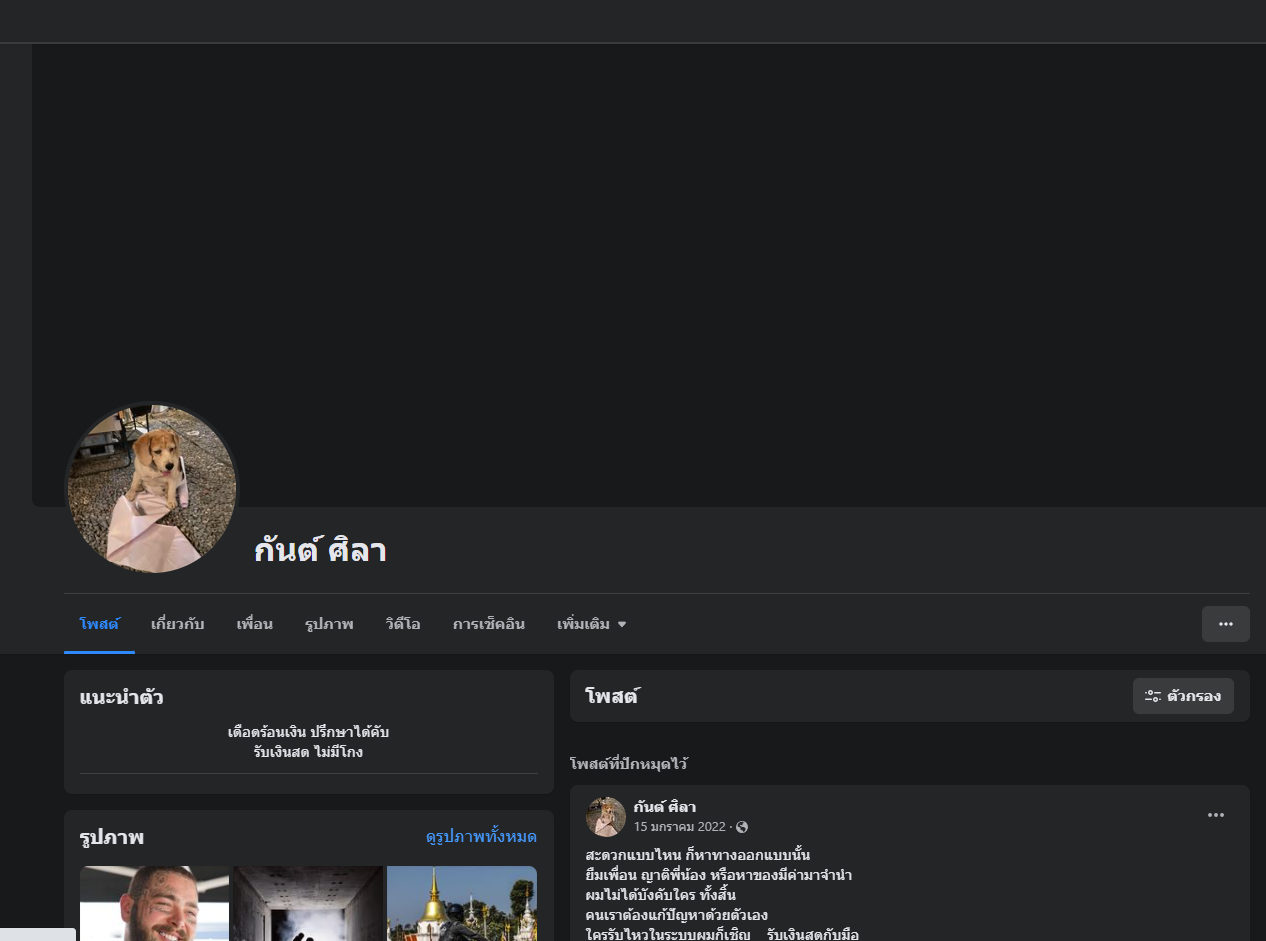Open the profile three-dot options button

pos(1225,624)
